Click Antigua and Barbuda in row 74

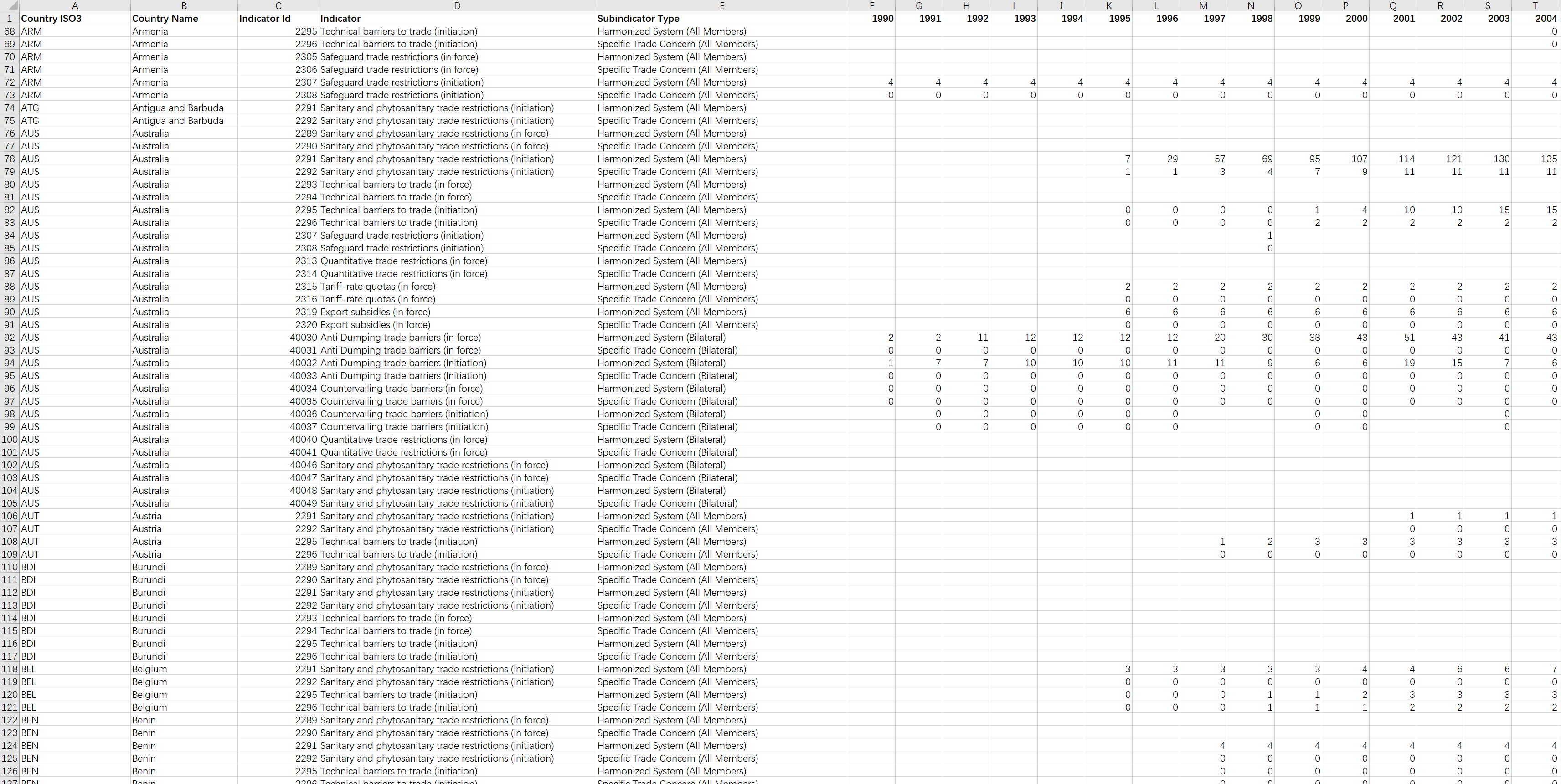178,108
